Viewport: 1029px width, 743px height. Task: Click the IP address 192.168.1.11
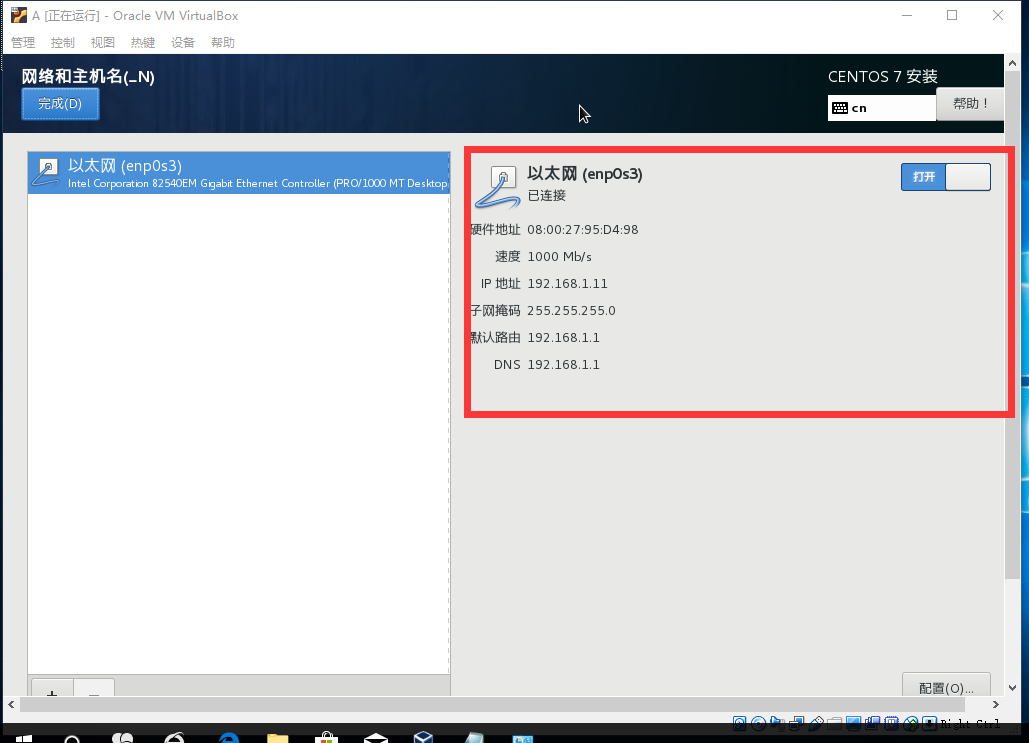(568, 284)
